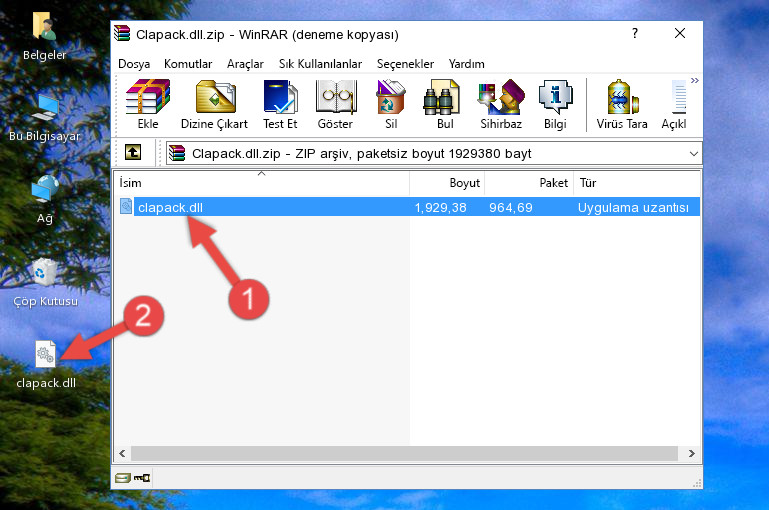
Task: Open the Dosya menu
Action: (x=134, y=64)
